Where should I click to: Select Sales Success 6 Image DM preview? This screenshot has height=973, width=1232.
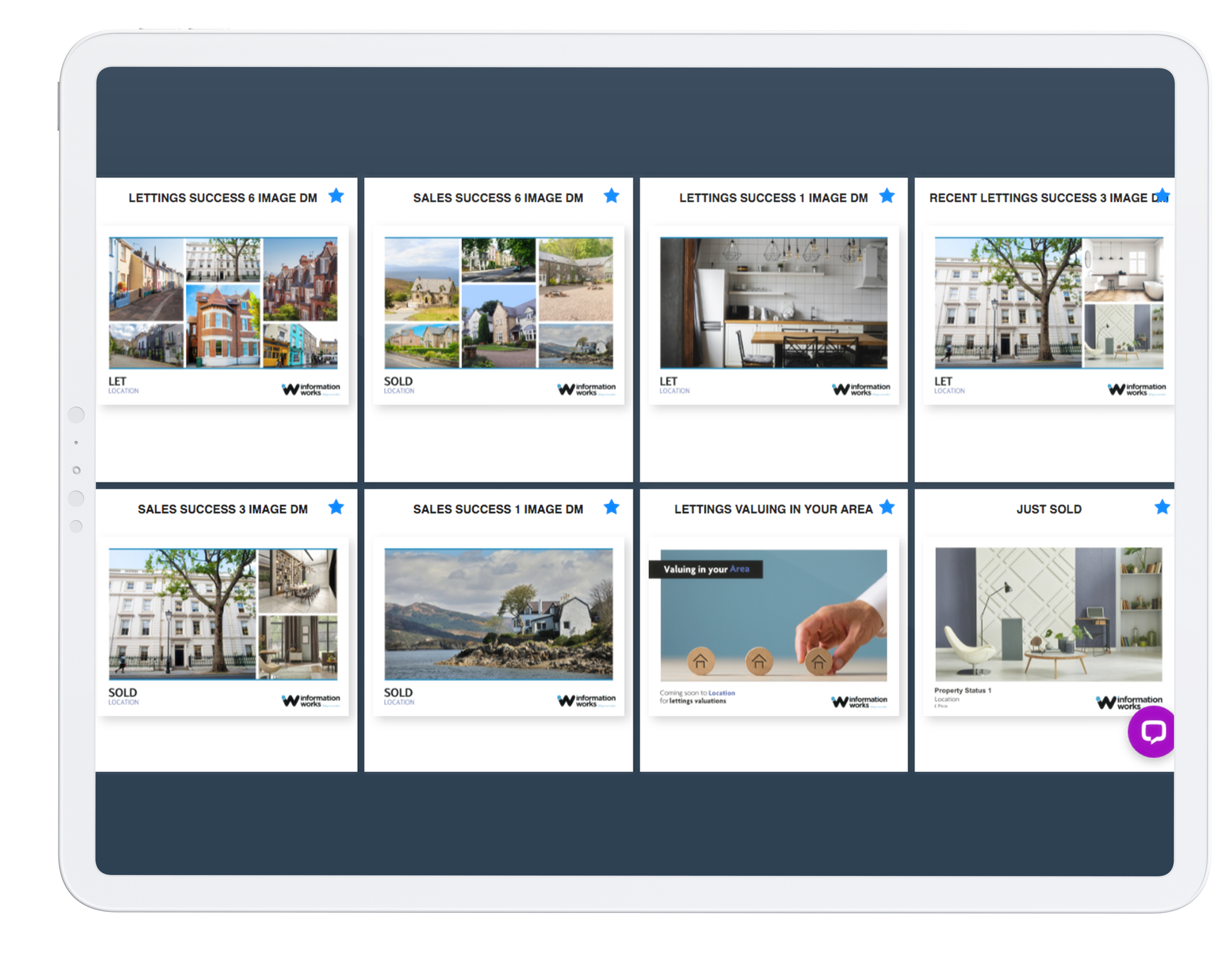[x=498, y=303]
